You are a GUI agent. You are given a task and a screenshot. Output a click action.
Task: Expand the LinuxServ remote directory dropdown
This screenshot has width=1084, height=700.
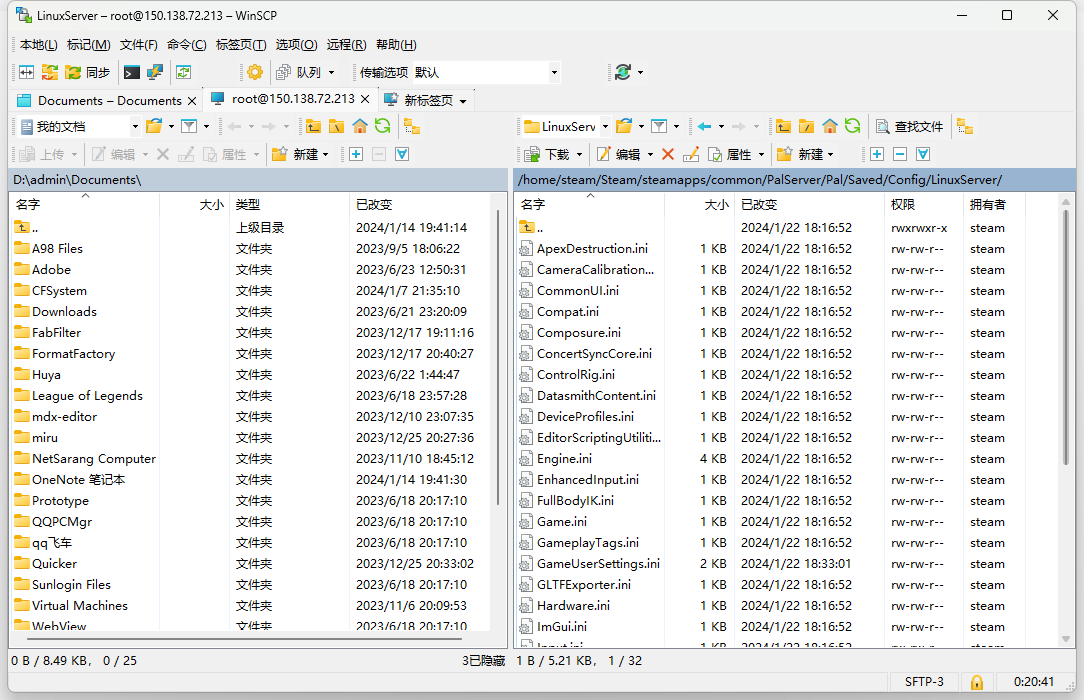point(606,127)
